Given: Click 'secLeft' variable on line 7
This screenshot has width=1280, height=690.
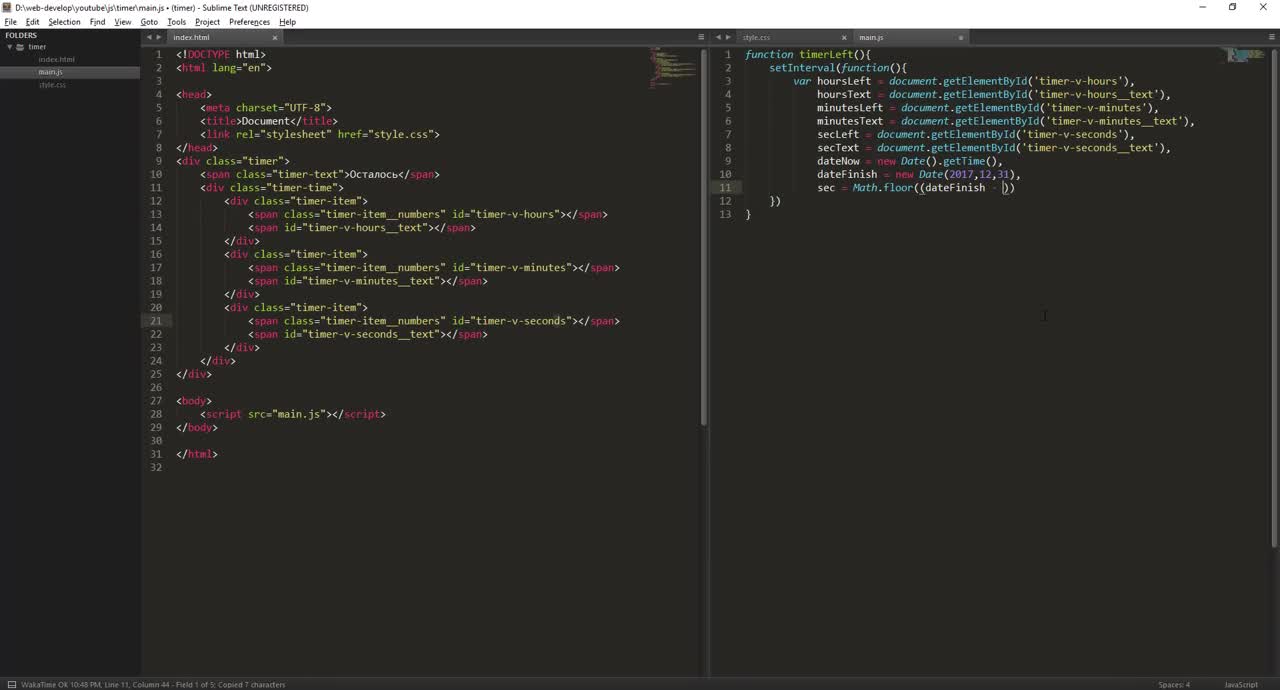Looking at the screenshot, I should tap(838, 135).
